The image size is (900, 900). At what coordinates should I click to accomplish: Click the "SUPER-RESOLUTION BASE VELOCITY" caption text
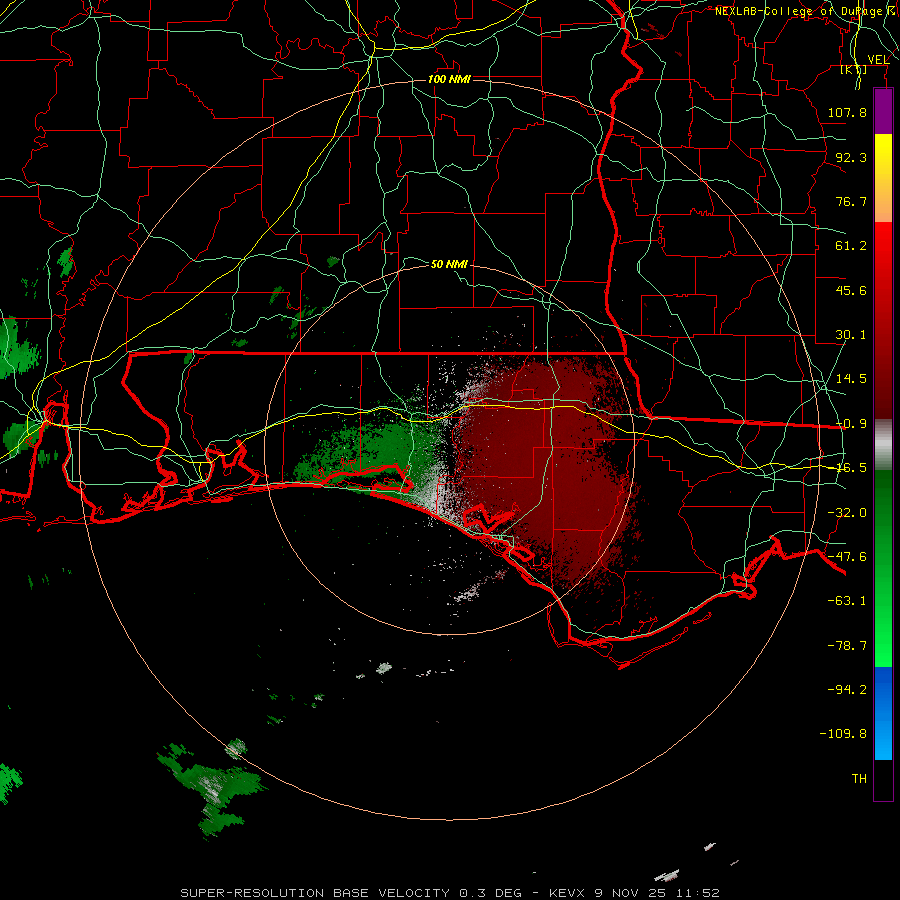coord(315,893)
